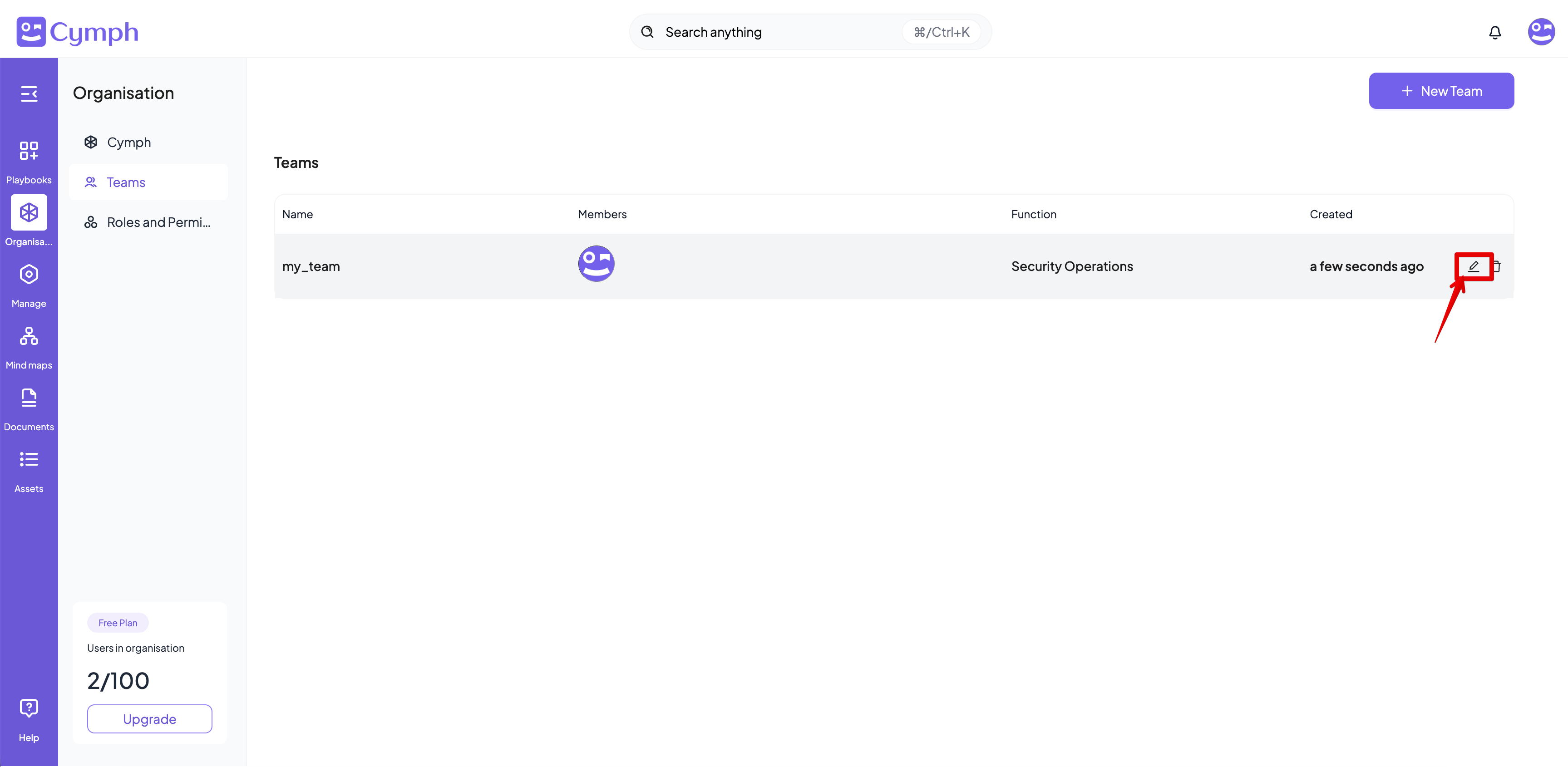This screenshot has width=1568, height=767.
Task: Click the Upgrade plan button
Action: pos(149,718)
